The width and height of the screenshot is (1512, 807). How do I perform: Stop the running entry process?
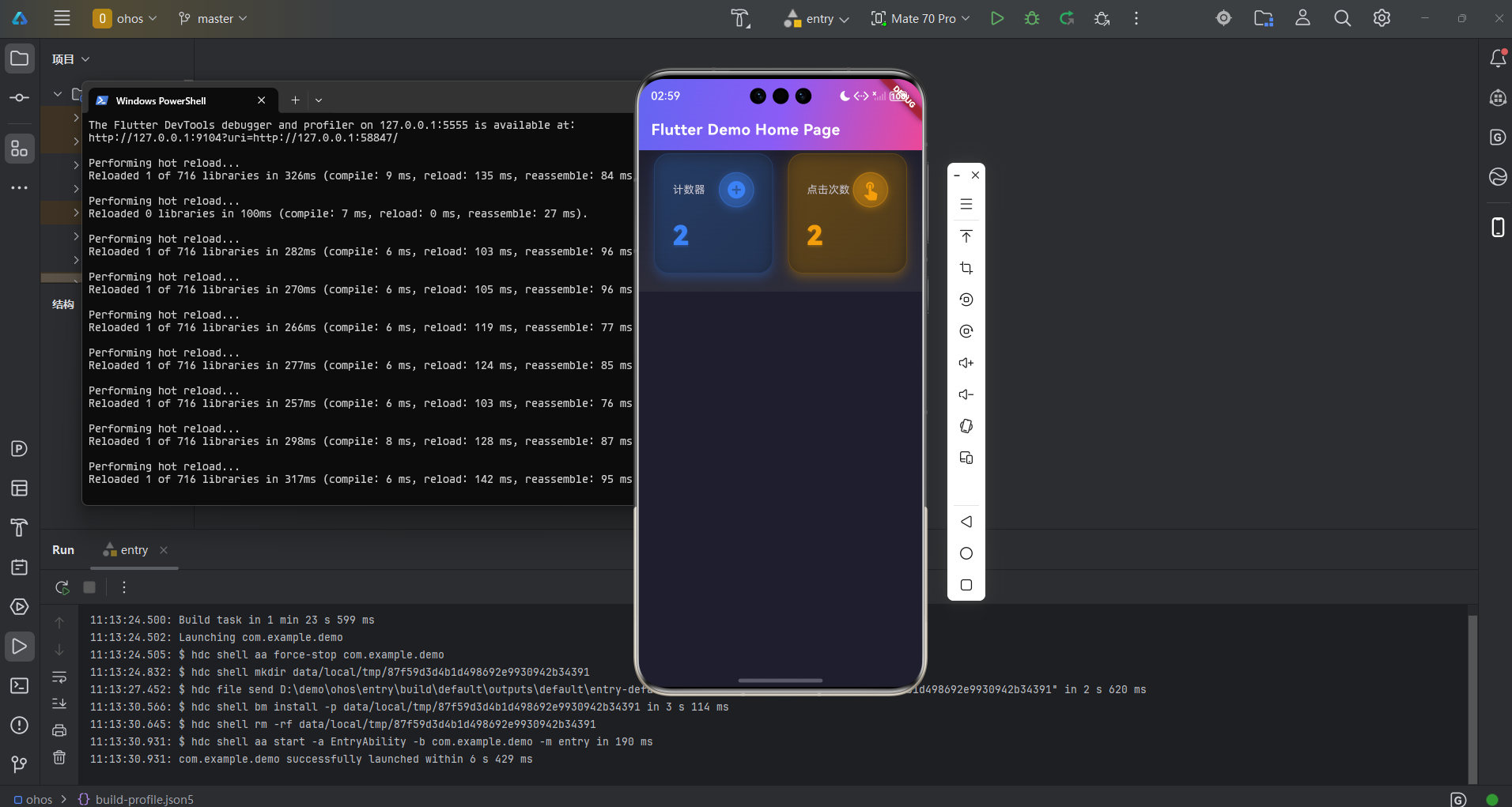pos(89,587)
